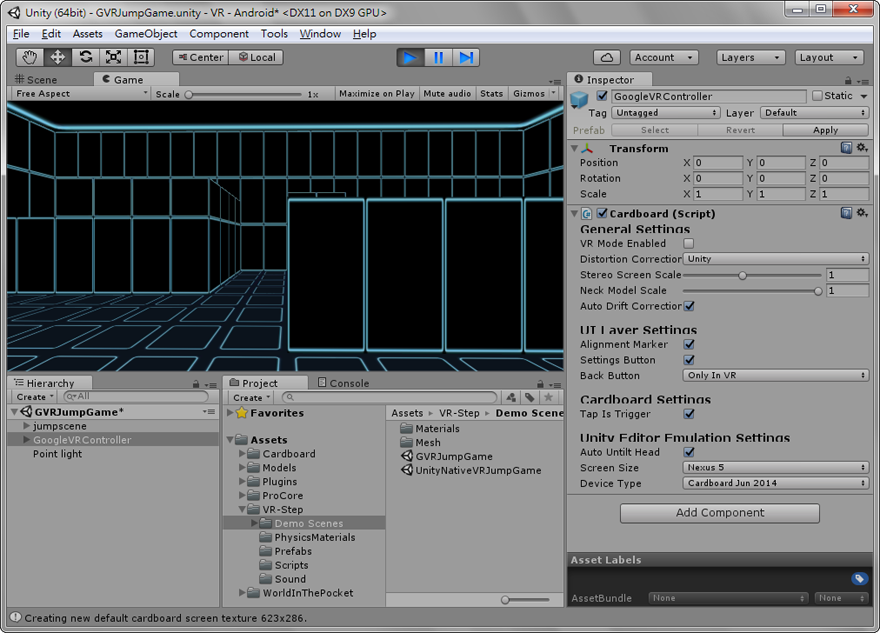Click the Stats button
The height and width of the screenshot is (633, 880).
tap(492, 94)
